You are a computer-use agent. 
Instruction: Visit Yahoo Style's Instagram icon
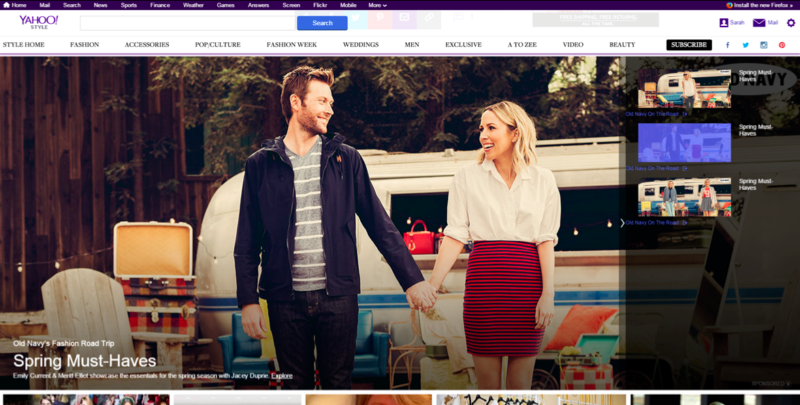[764, 45]
